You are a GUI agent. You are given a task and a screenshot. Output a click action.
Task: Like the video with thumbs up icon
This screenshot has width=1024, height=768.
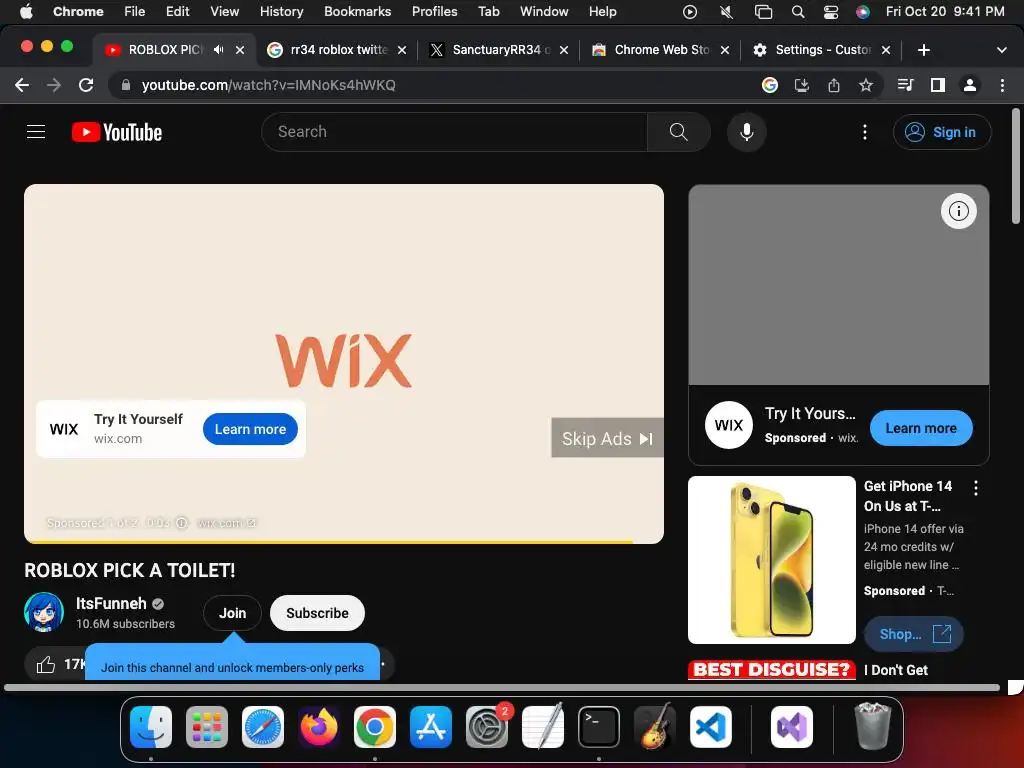tap(46, 665)
